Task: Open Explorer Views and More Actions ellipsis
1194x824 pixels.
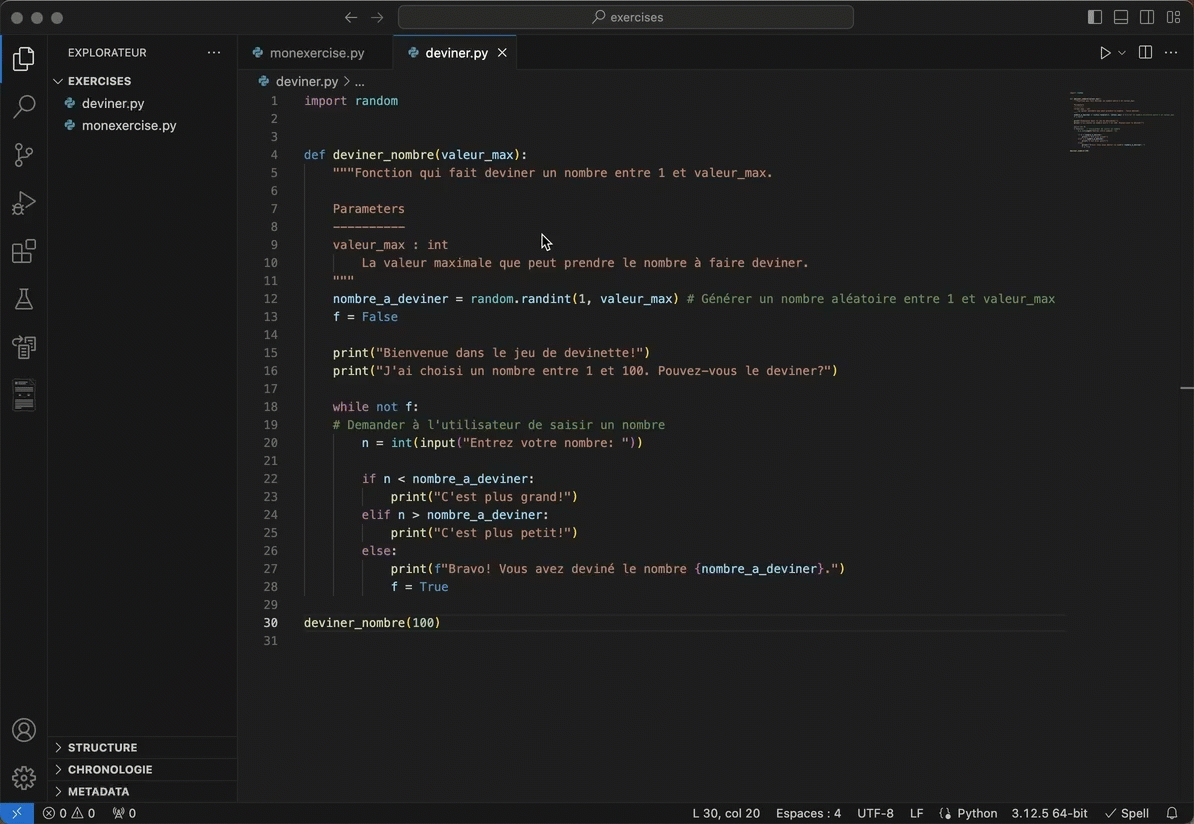Action: pos(214,53)
